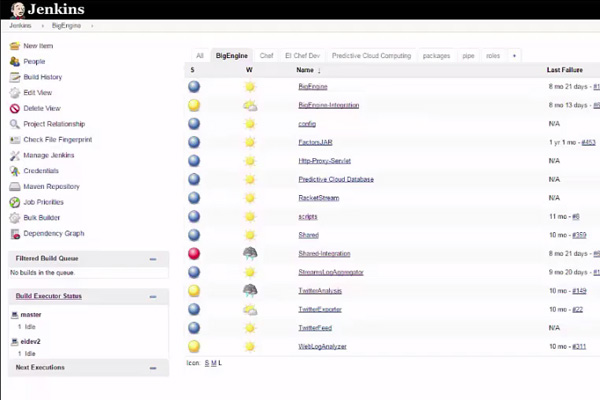This screenshot has height=400, width=600.
Task: Switch to the packages tab
Action: tap(436, 56)
